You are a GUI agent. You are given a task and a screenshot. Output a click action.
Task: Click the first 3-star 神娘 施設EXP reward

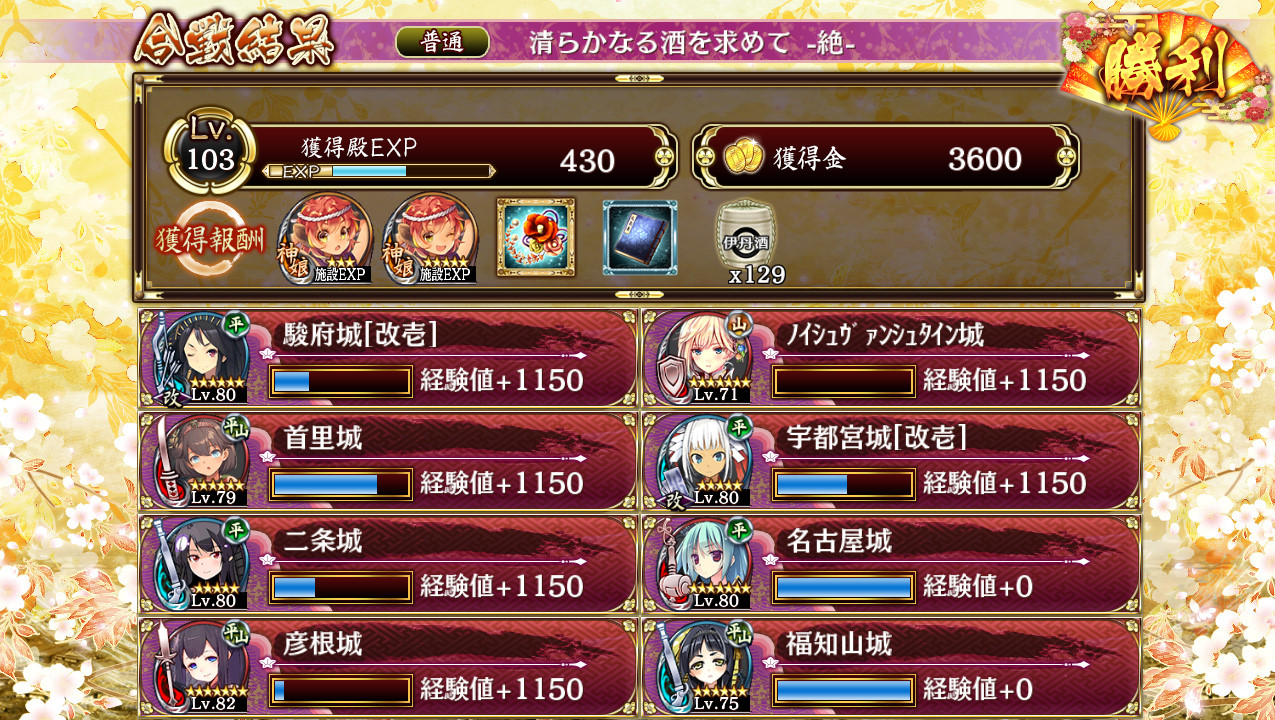(x=324, y=239)
